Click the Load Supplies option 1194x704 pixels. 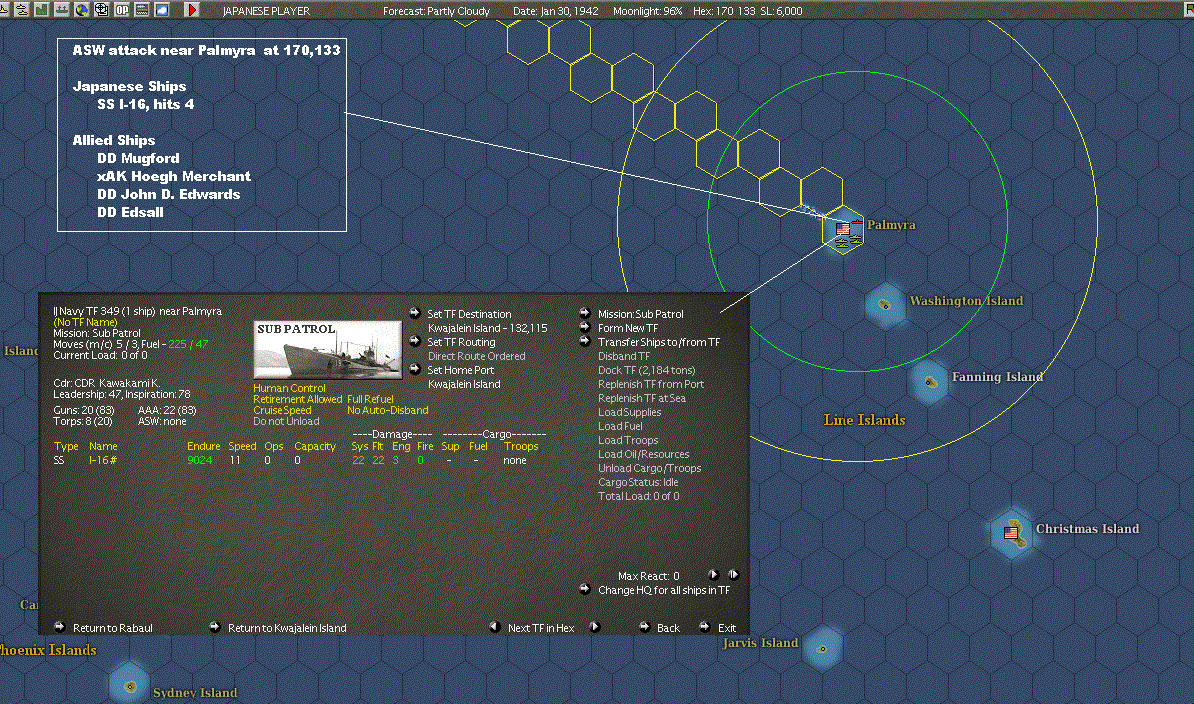(x=630, y=413)
